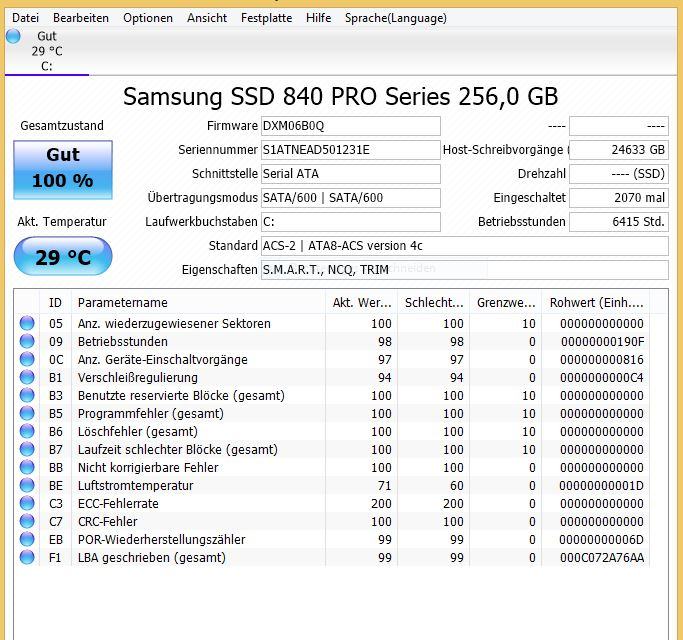Click the Laufwerkbuchstaben field C:
Image resolution: width=683 pixels, height=640 pixels.
(x=351, y=222)
